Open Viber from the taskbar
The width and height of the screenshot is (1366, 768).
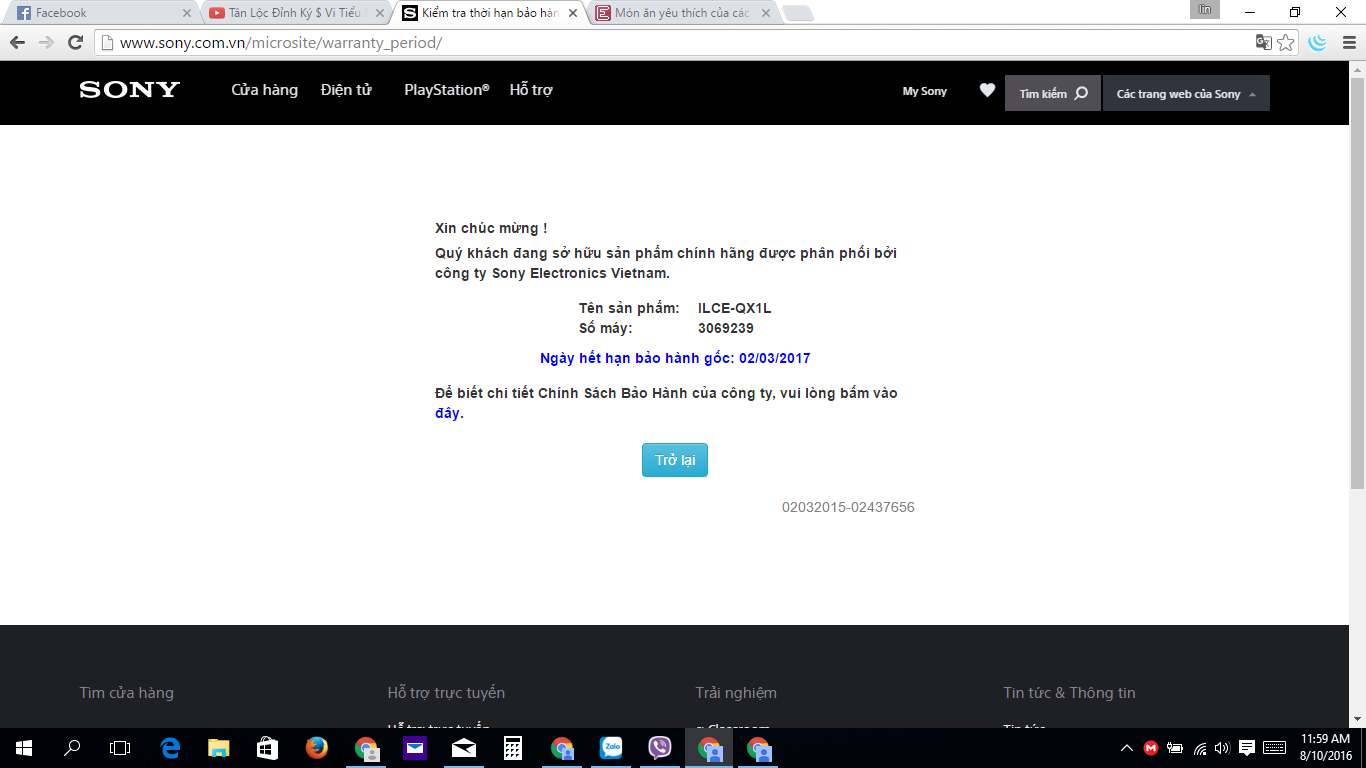[x=660, y=748]
